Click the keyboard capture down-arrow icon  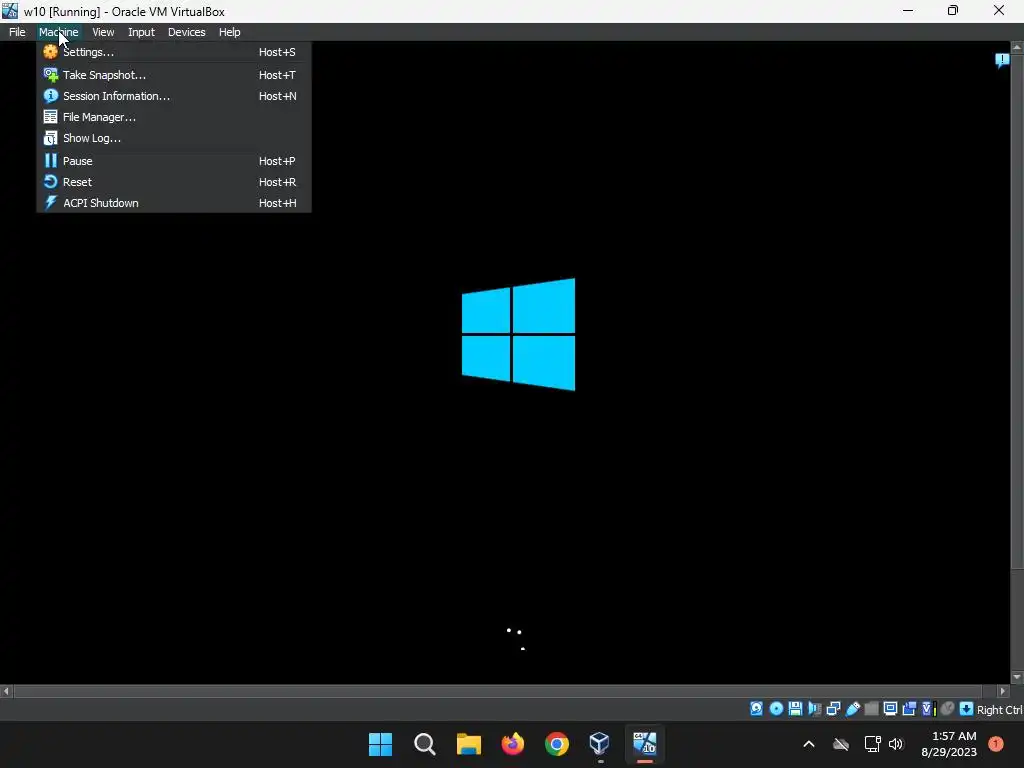tap(967, 709)
